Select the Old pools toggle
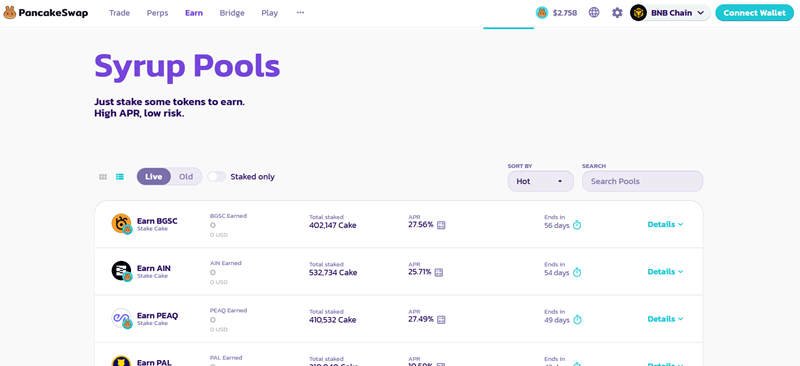Viewport: 800px width, 366px height. 186,177
